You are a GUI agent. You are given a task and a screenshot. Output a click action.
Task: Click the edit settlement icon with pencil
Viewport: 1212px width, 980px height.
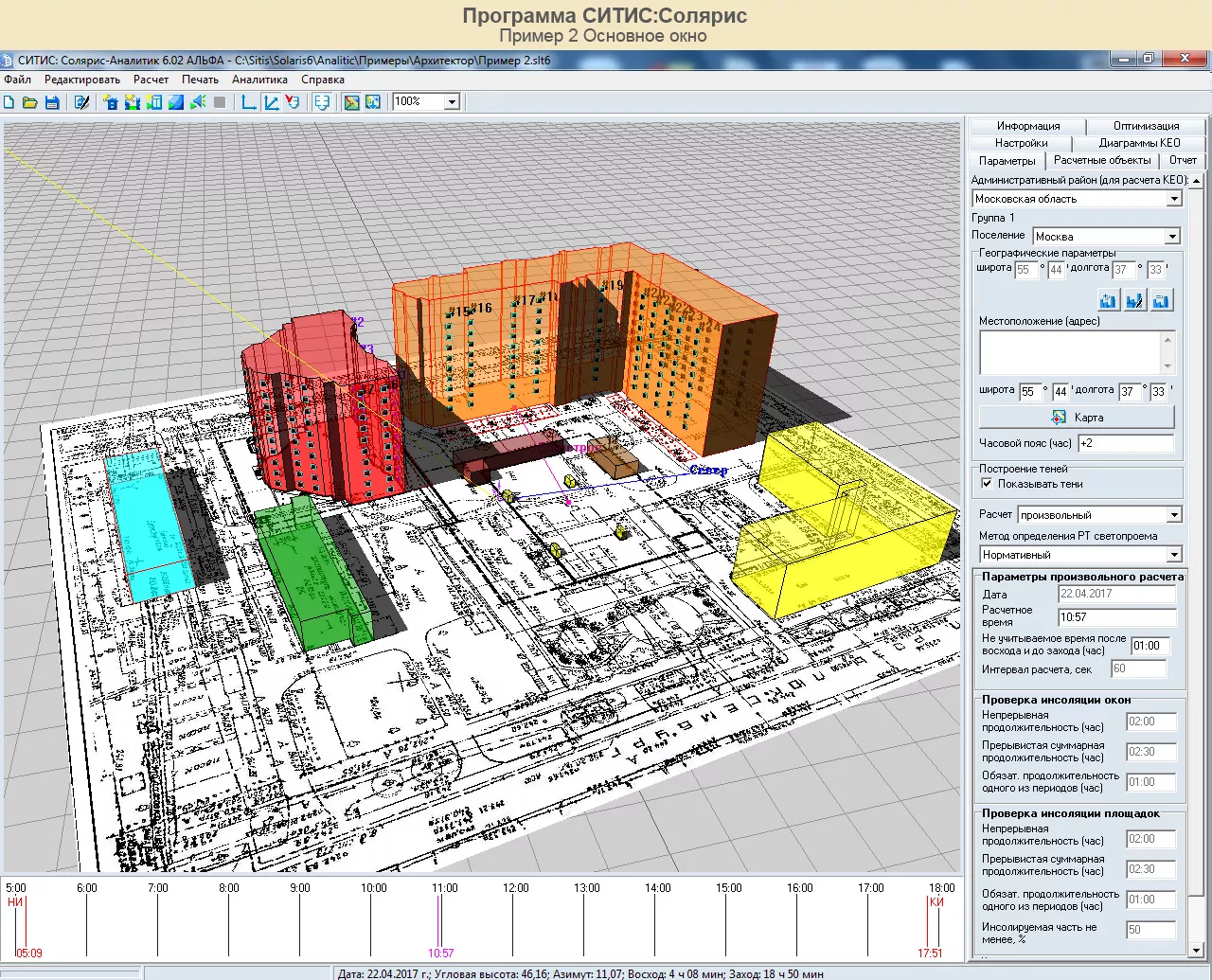pos(1134,301)
